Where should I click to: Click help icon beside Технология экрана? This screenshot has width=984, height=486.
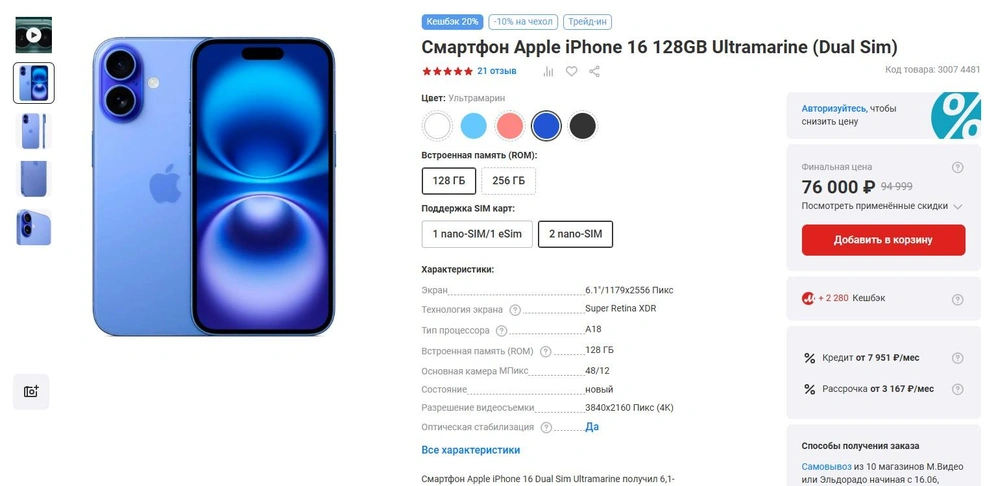tap(515, 310)
